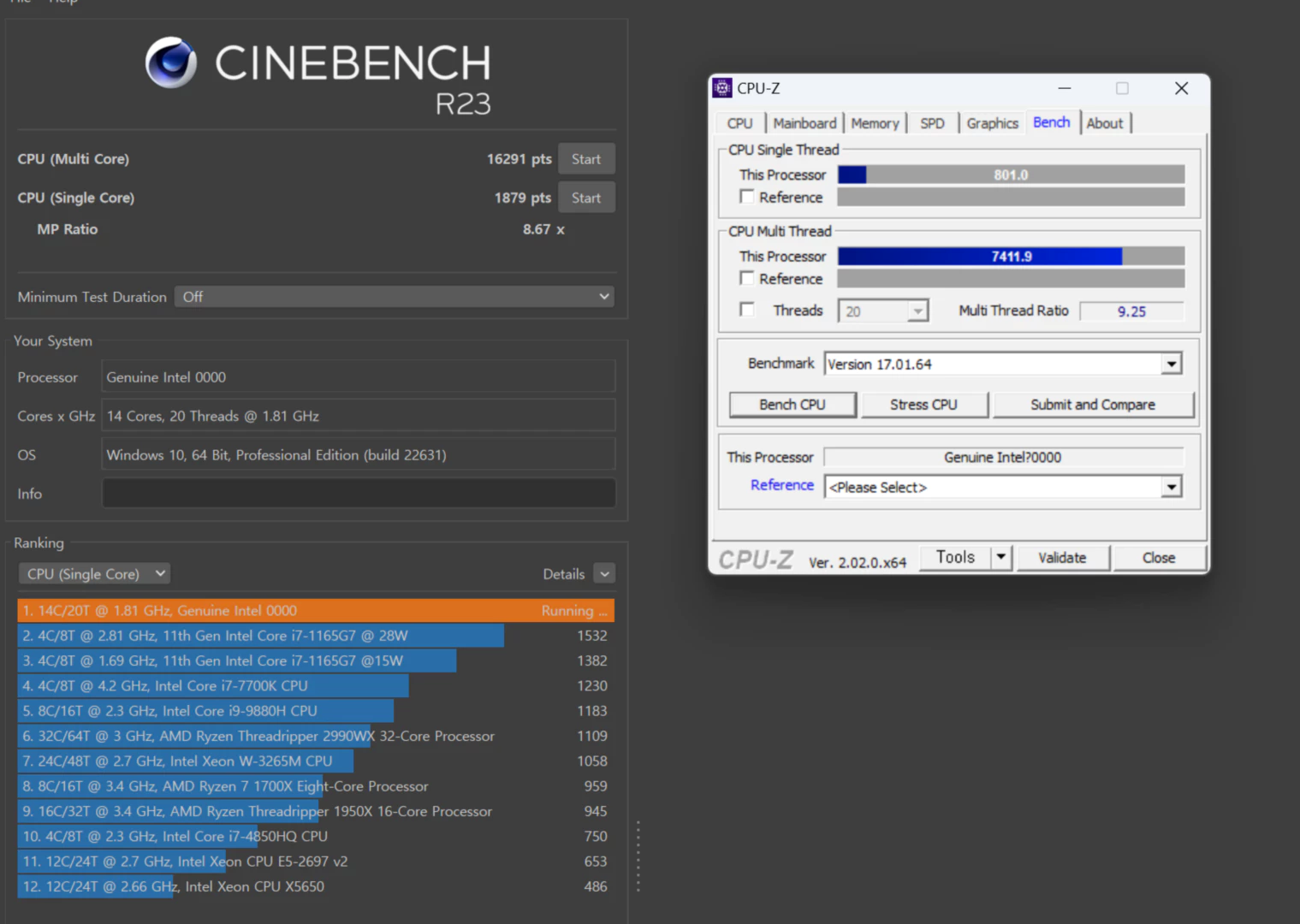1300x924 pixels.
Task: Click the Multi Thread Ratio field 9.25
Action: coord(1131,311)
